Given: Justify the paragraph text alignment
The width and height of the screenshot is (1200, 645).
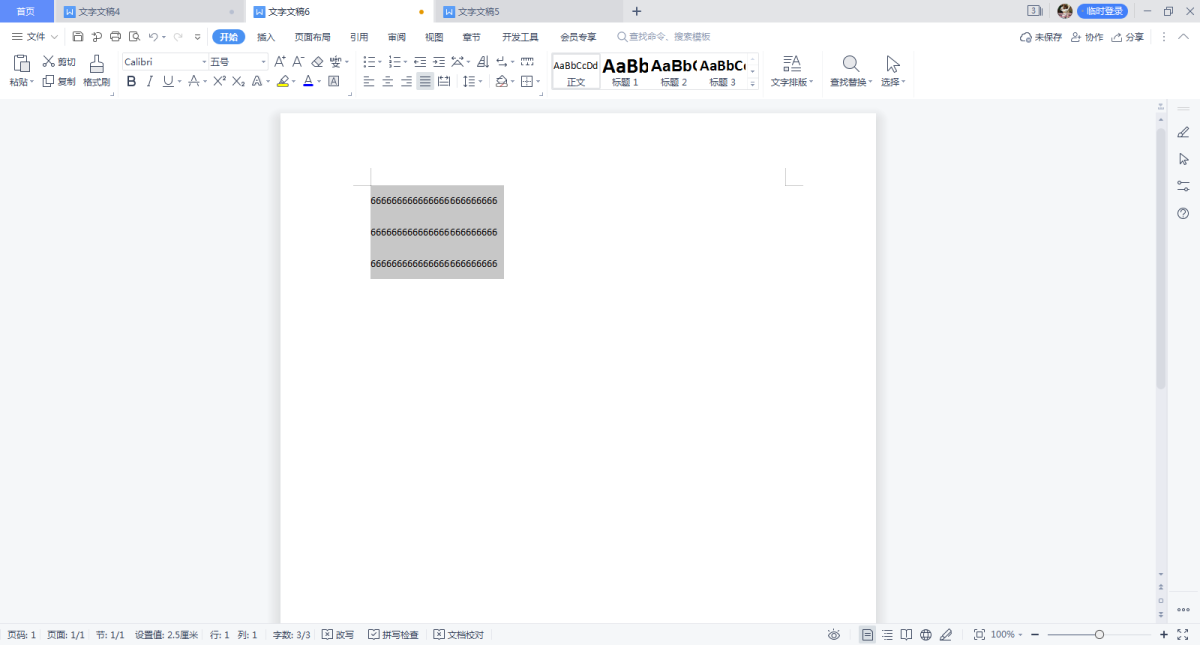Looking at the screenshot, I should (426, 82).
